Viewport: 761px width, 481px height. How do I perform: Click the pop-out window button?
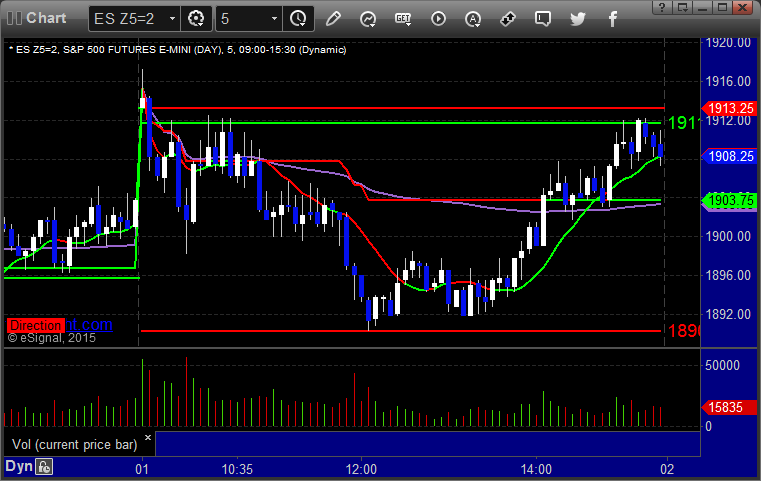pyautogui.click(x=683, y=7)
